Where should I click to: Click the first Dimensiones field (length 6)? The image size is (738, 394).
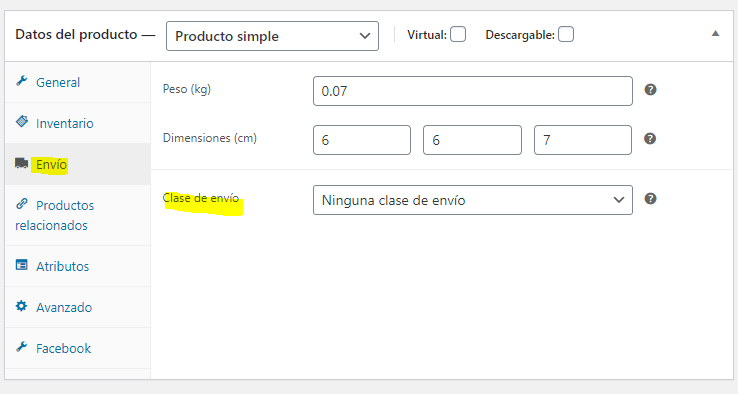362,140
